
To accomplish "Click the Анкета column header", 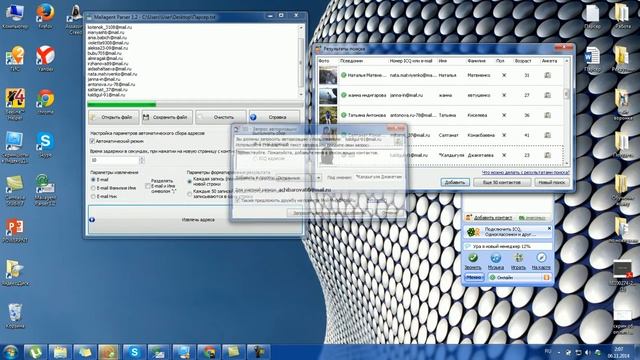I will click(549, 61).
